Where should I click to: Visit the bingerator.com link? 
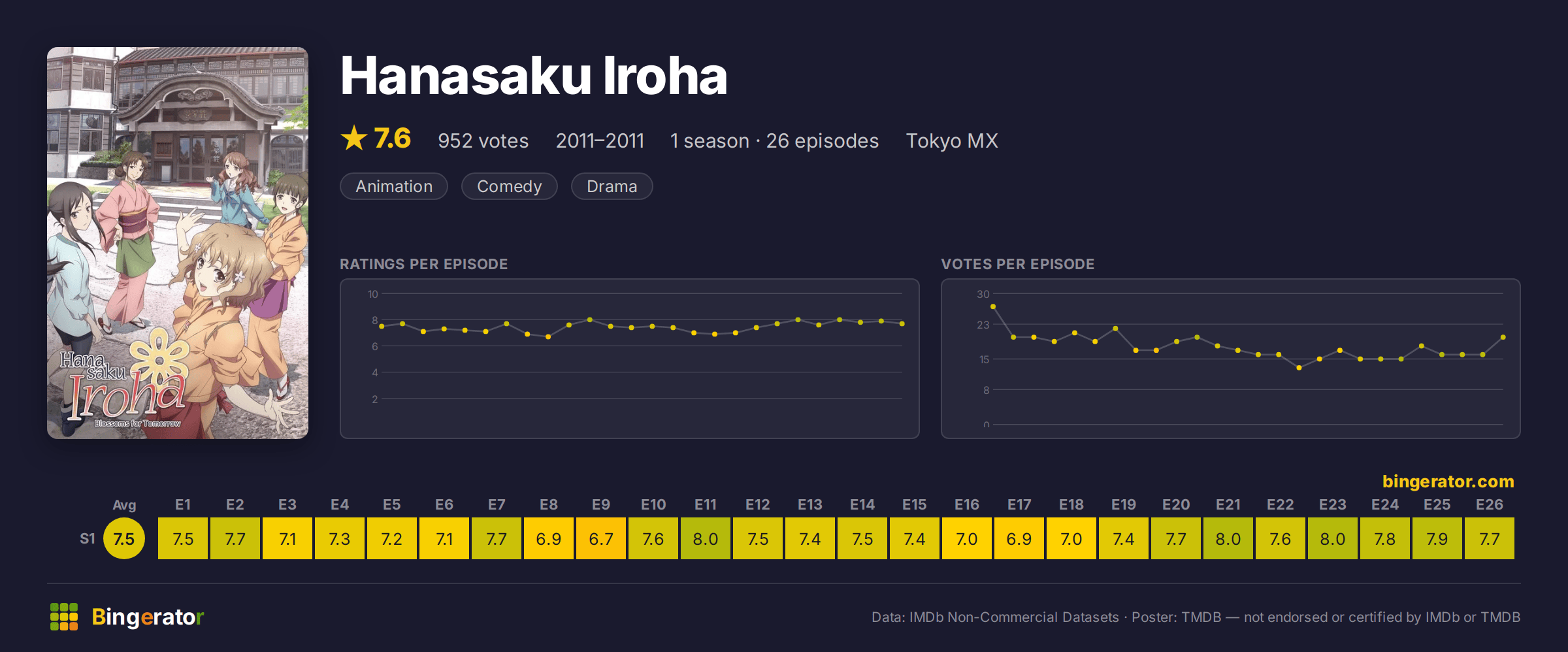(x=1448, y=481)
